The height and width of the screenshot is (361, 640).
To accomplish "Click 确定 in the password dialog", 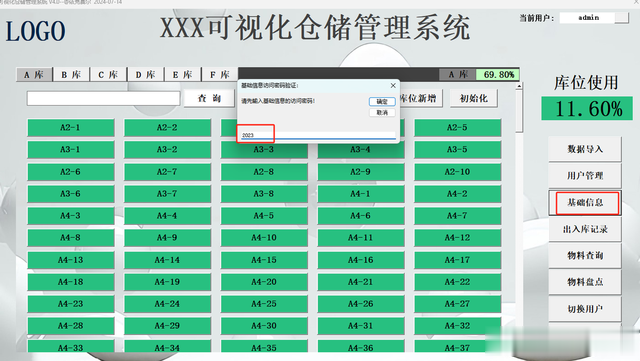I will [x=382, y=101].
